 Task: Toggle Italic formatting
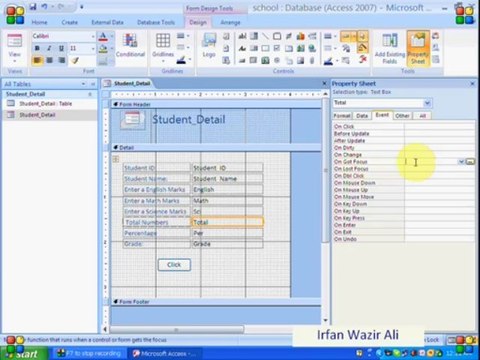pyautogui.click(x=49, y=48)
